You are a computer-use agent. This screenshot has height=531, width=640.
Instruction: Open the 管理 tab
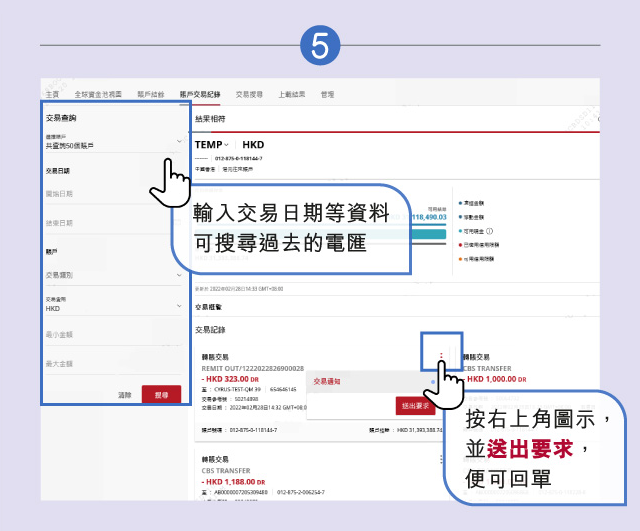327,93
